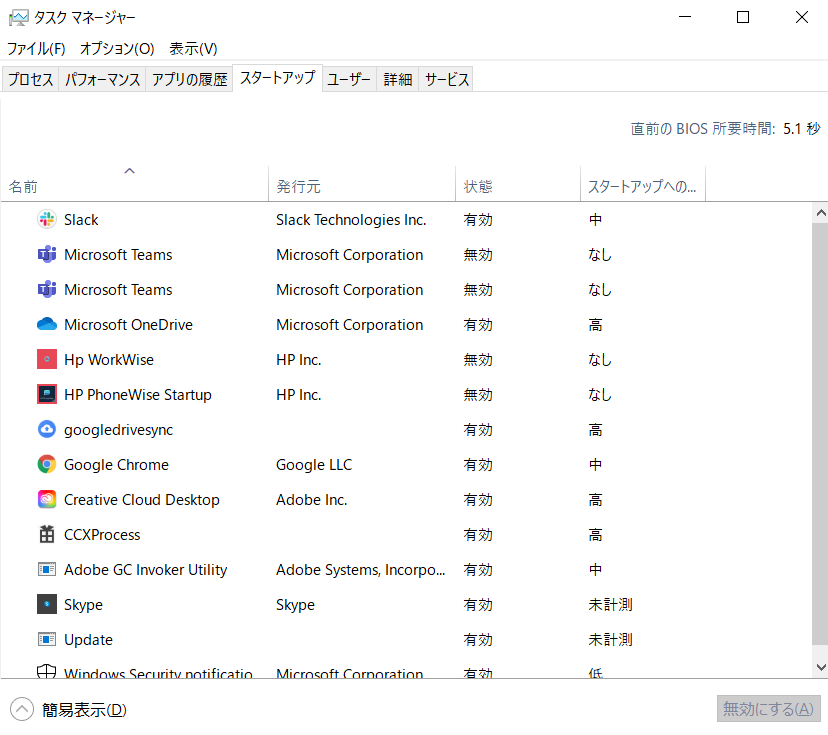The image size is (828, 735).
Task: Click the second Microsoft Teams icon, above OneDrive
Action: tap(46, 289)
